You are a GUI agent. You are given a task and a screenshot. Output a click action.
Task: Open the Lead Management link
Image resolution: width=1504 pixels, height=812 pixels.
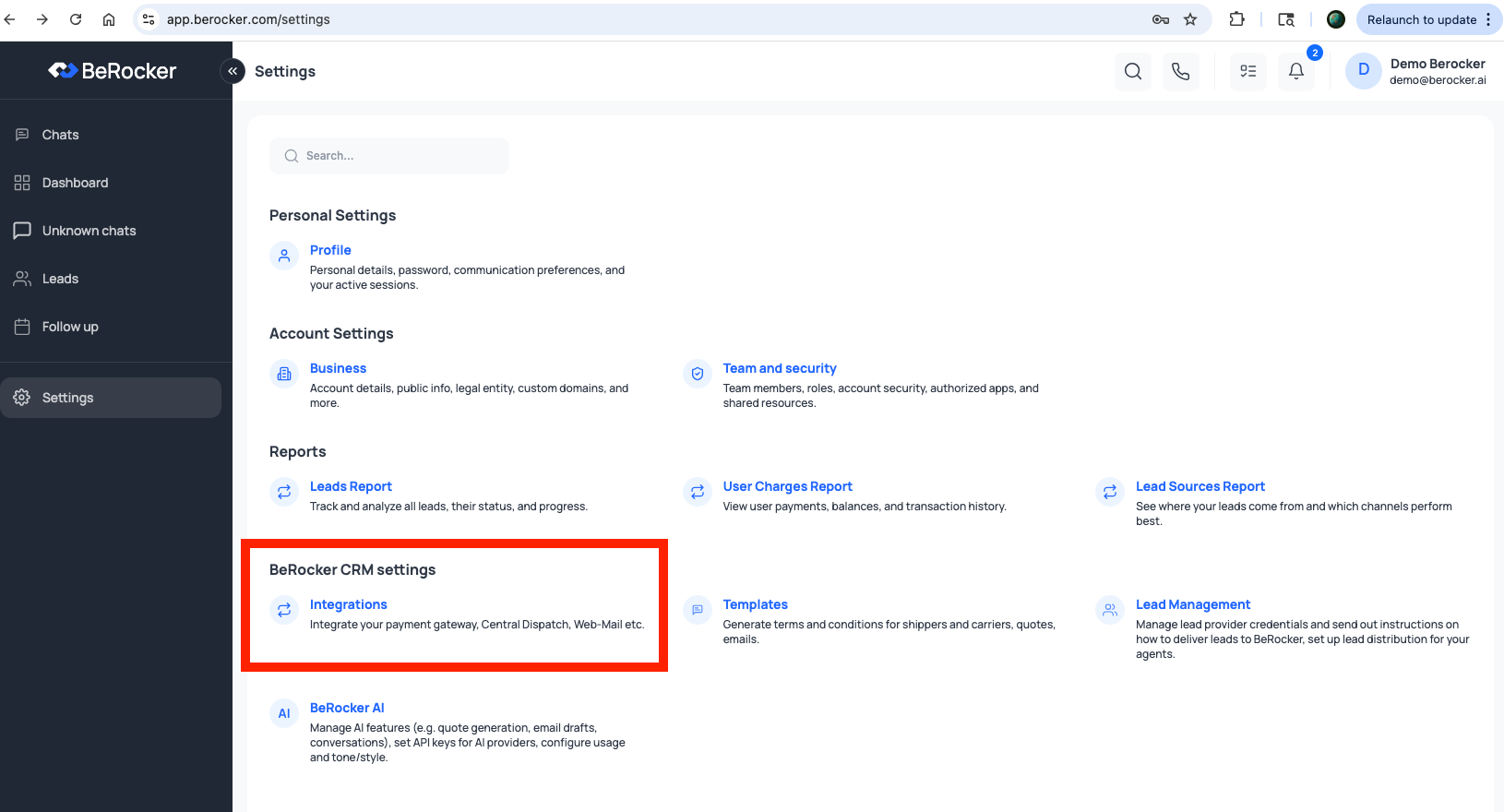click(x=1193, y=604)
